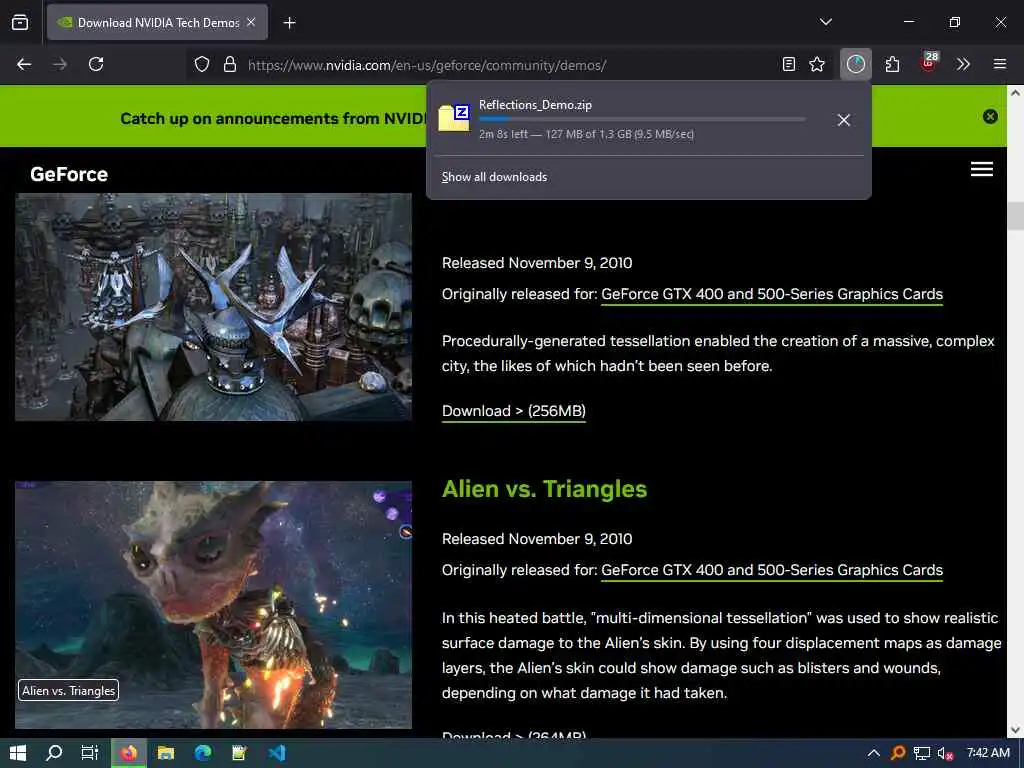
Task: Open File Explorer from taskbar
Action: coord(166,753)
